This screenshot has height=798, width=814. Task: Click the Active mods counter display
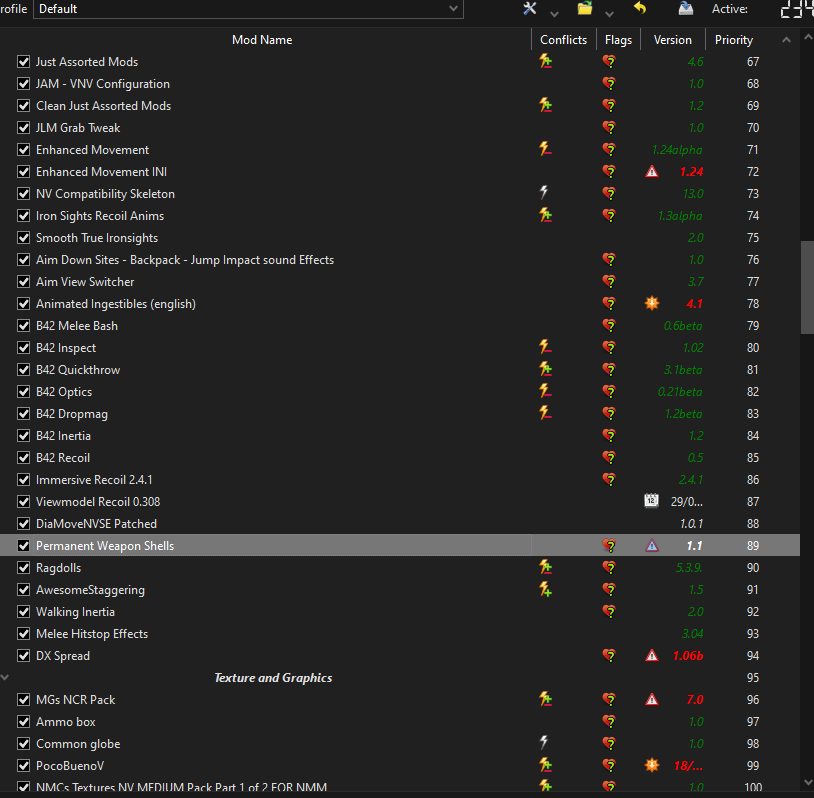click(x=797, y=8)
